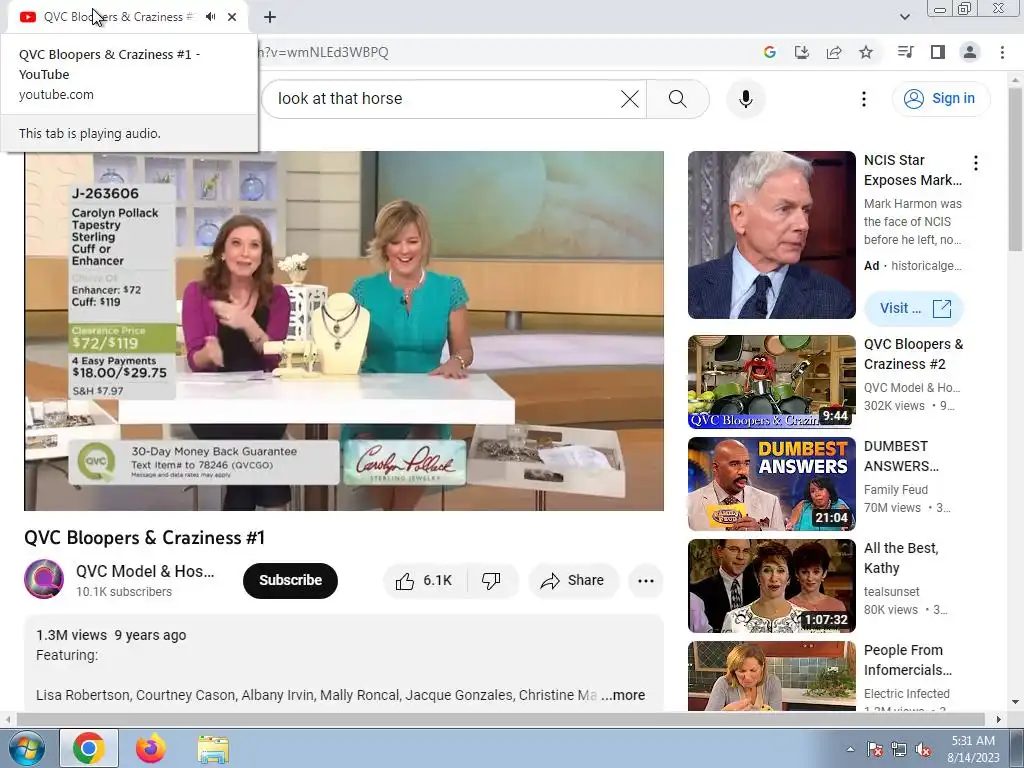Image resolution: width=1024 pixels, height=768 pixels.
Task: Open People From Infomercials title
Action: (x=908, y=660)
